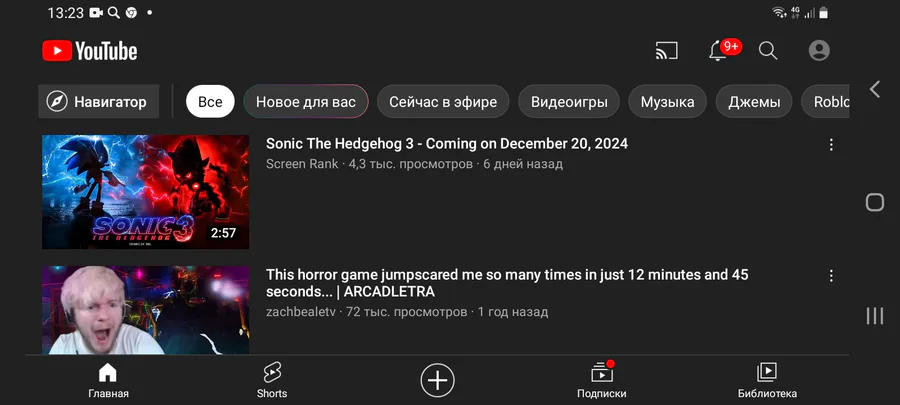Tap the Android back chevron
The height and width of the screenshot is (405, 900).
click(874, 89)
